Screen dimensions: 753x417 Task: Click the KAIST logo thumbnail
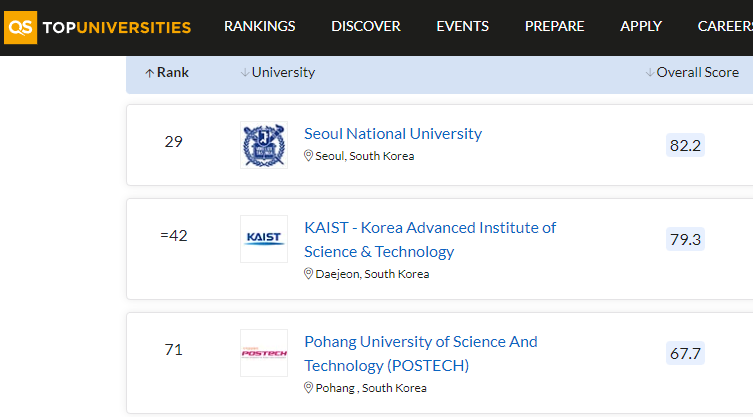tap(264, 239)
